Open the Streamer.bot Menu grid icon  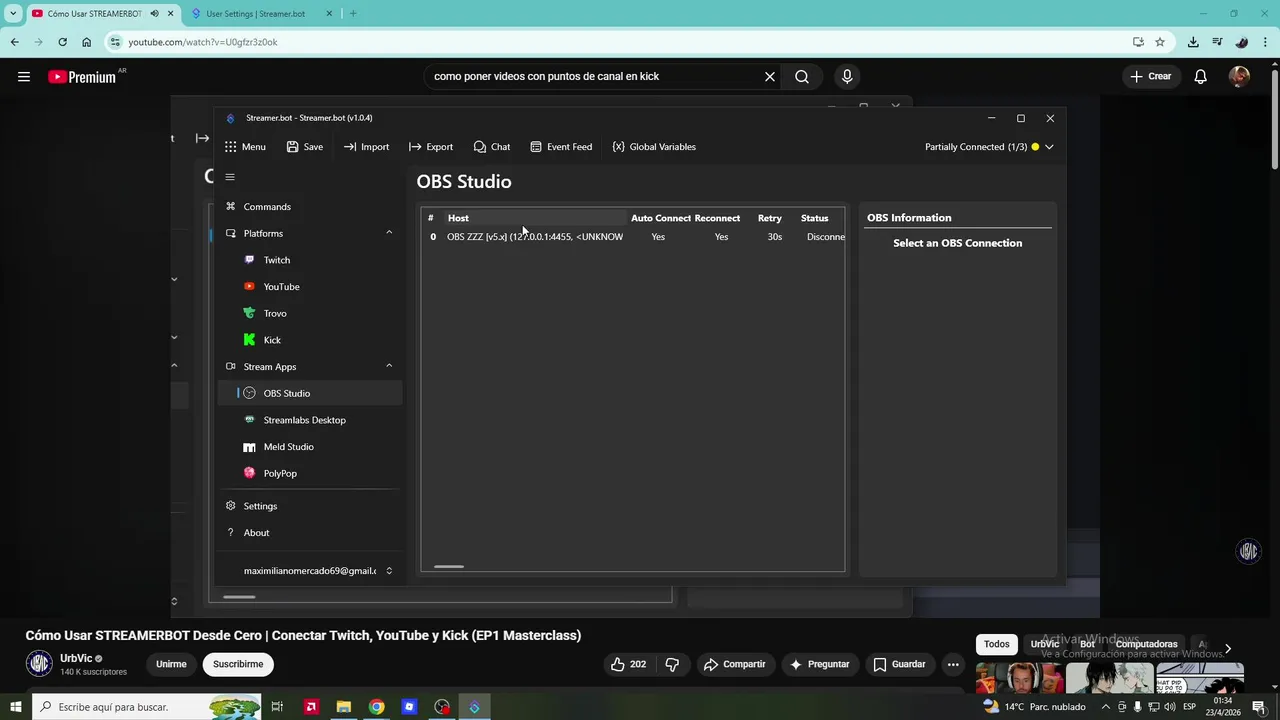(231, 147)
